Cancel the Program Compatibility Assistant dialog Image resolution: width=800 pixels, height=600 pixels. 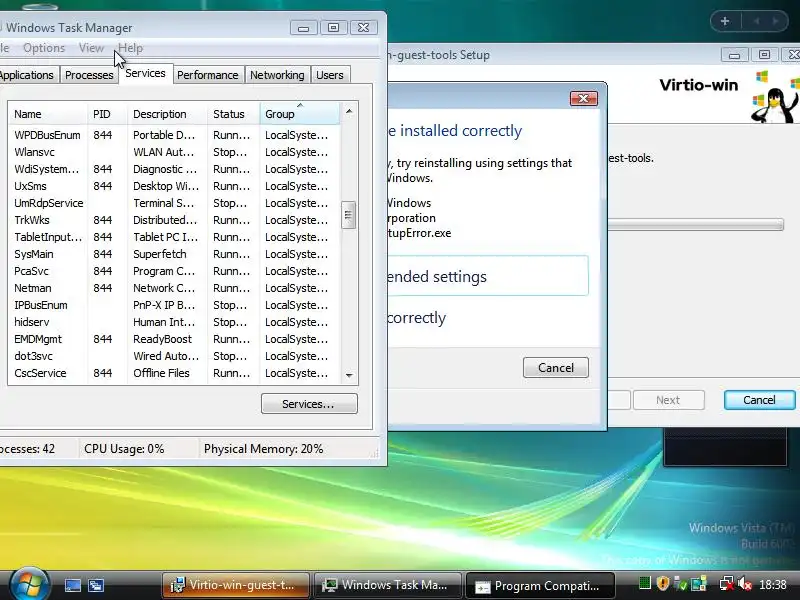pyautogui.click(x=556, y=368)
